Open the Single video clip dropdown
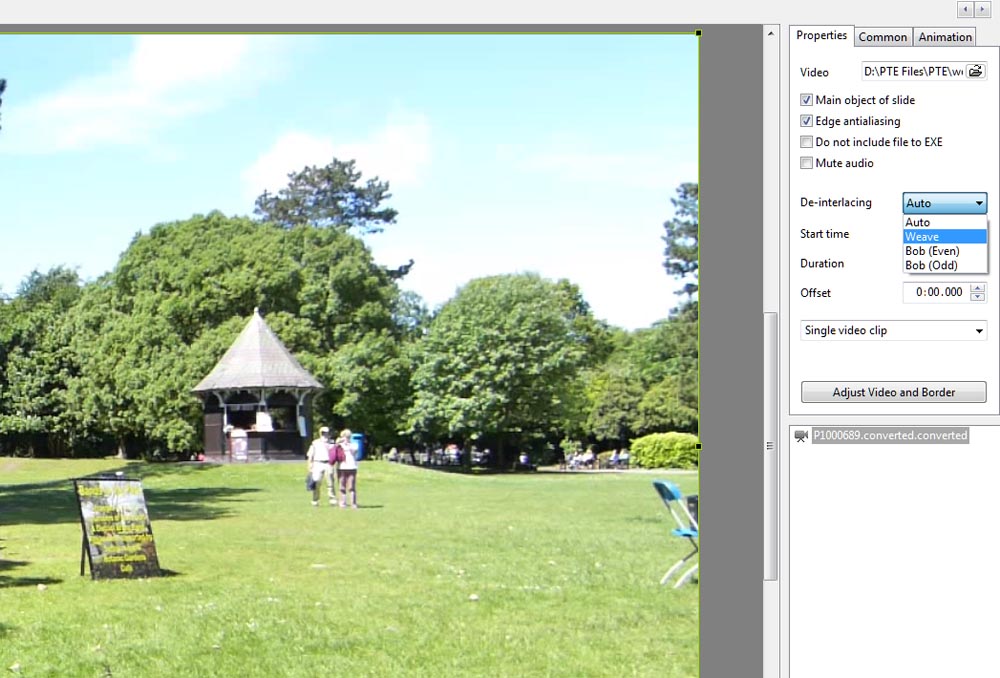This screenshot has height=678, width=1000. [x=893, y=330]
